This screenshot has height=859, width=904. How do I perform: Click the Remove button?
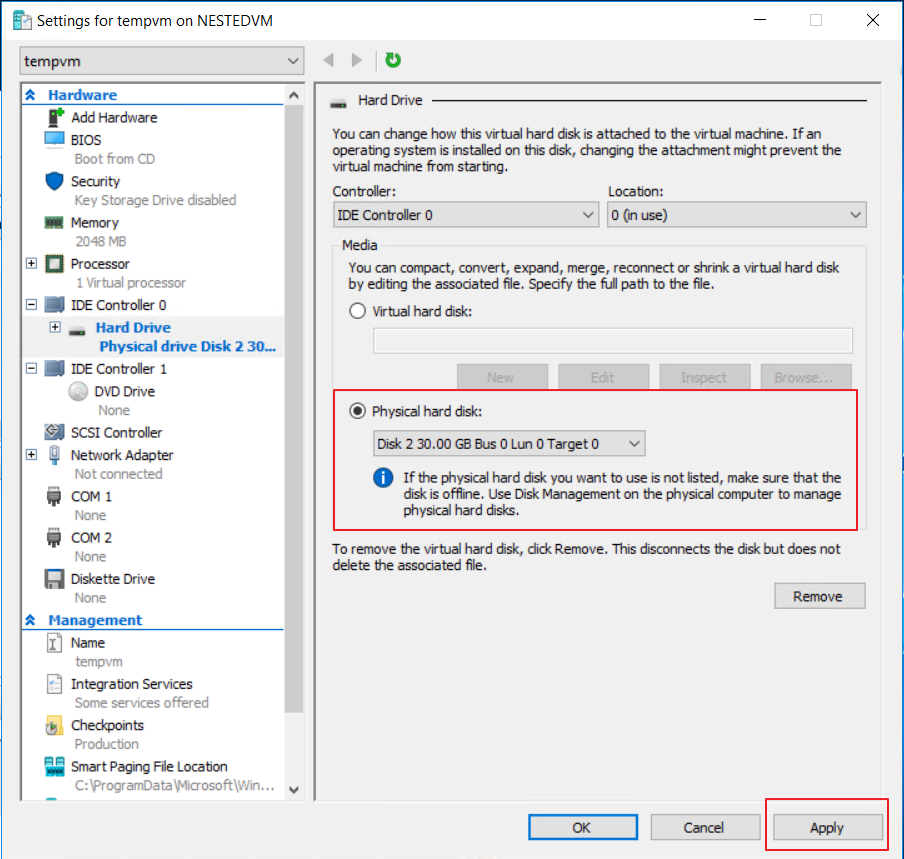click(x=818, y=596)
